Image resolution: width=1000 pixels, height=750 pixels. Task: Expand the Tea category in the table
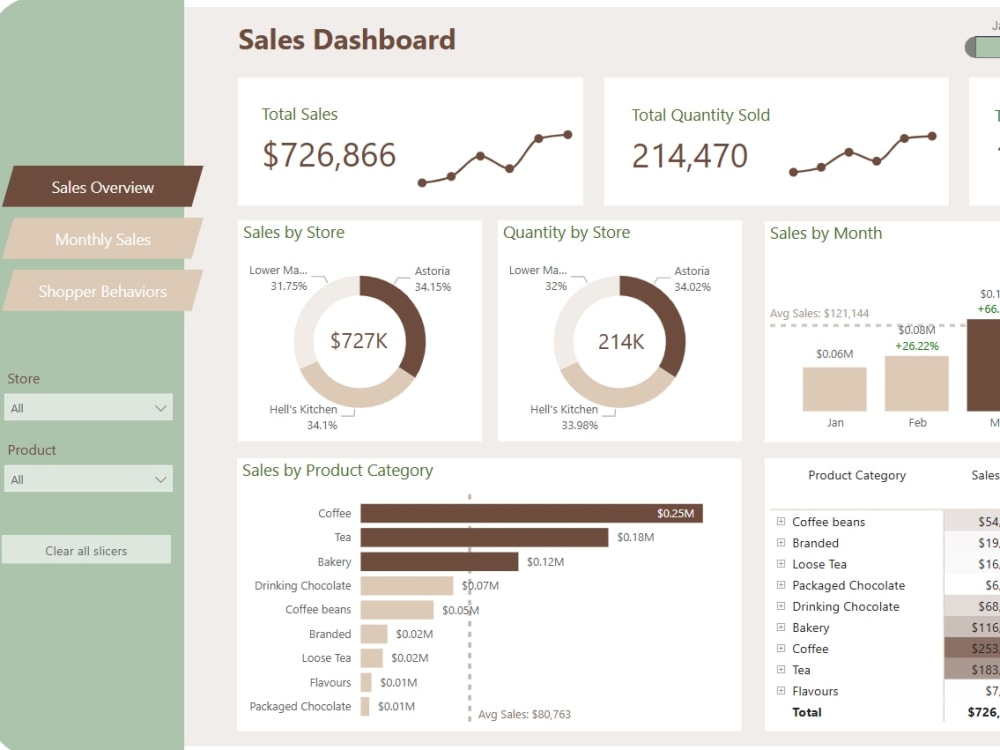pyautogui.click(x=781, y=669)
